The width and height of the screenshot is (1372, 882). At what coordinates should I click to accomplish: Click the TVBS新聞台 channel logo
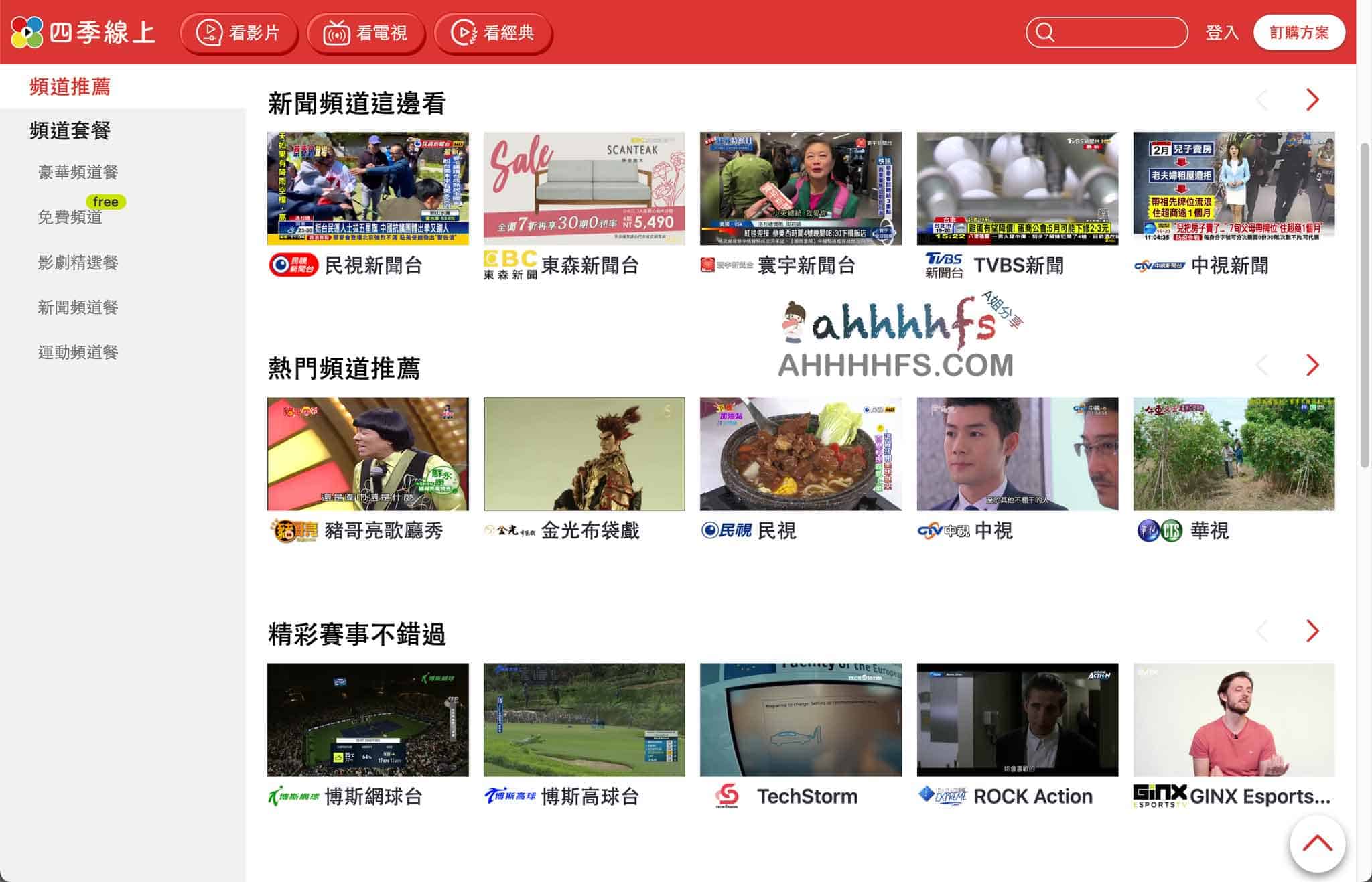tap(943, 265)
